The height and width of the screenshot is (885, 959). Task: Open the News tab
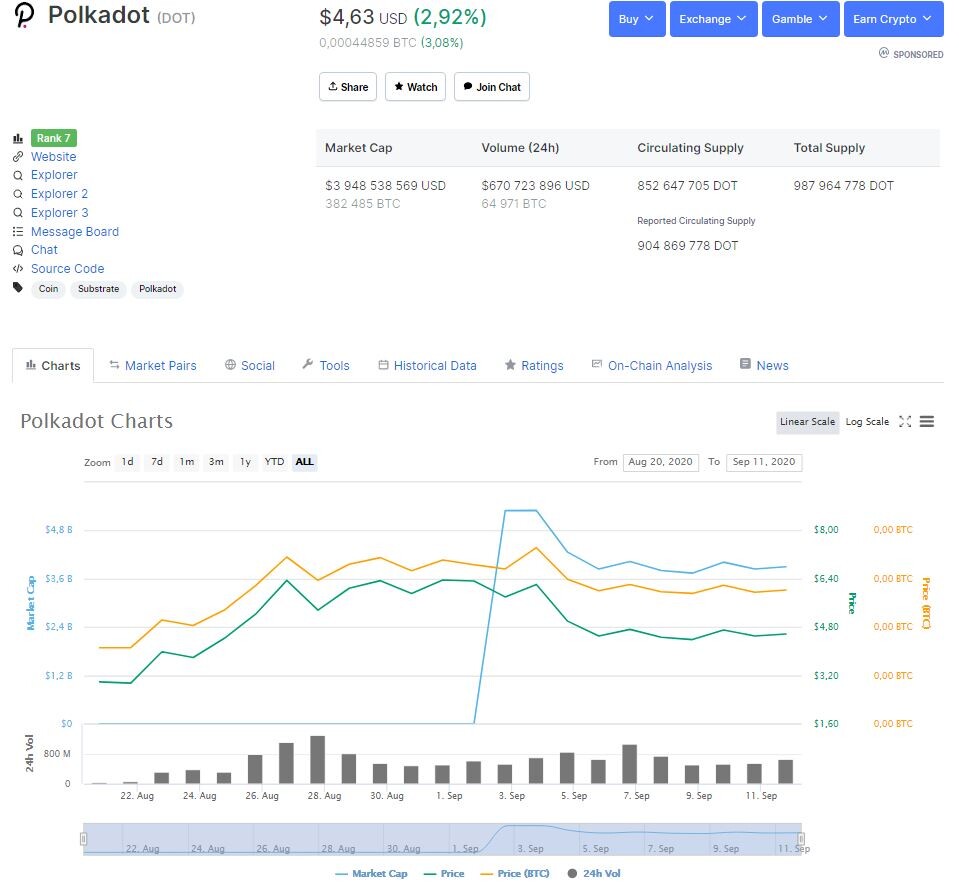[765, 366]
